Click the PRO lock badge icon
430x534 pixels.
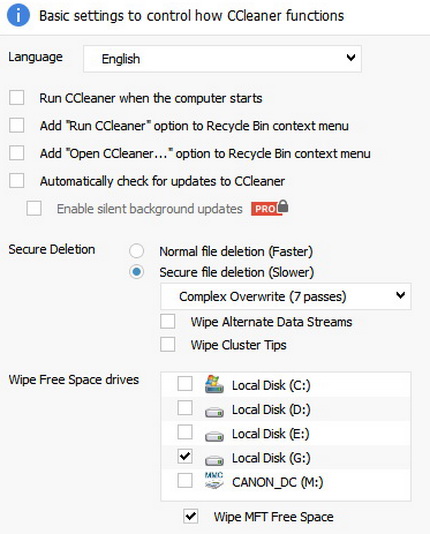point(270,208)
